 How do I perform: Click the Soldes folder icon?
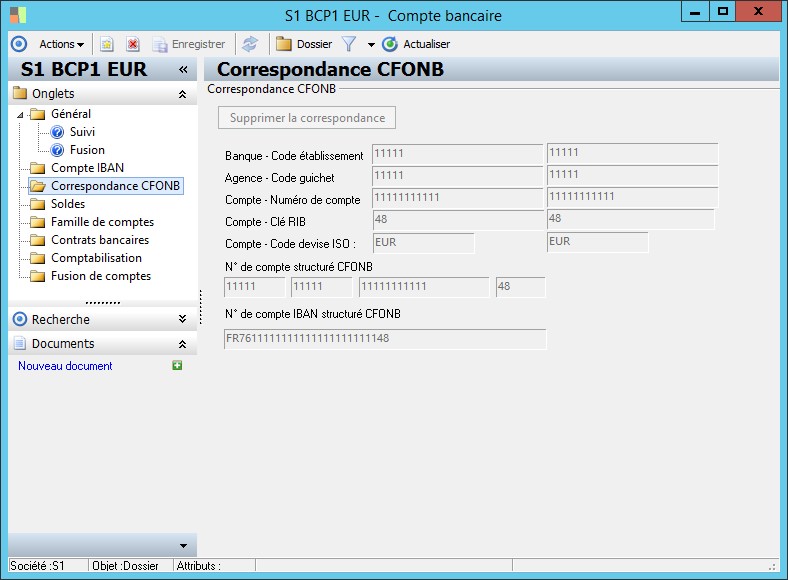click(x=37, y=204)
